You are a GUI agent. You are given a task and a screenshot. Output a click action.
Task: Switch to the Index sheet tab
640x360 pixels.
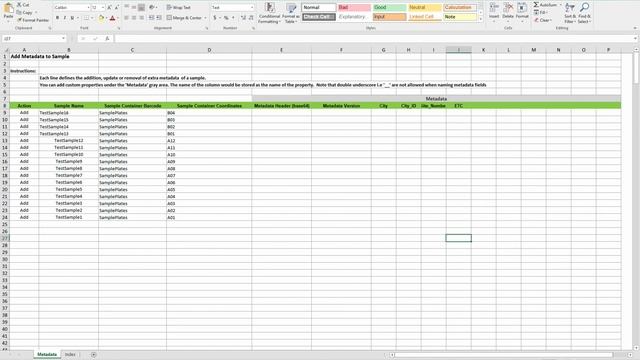[70, 355]
